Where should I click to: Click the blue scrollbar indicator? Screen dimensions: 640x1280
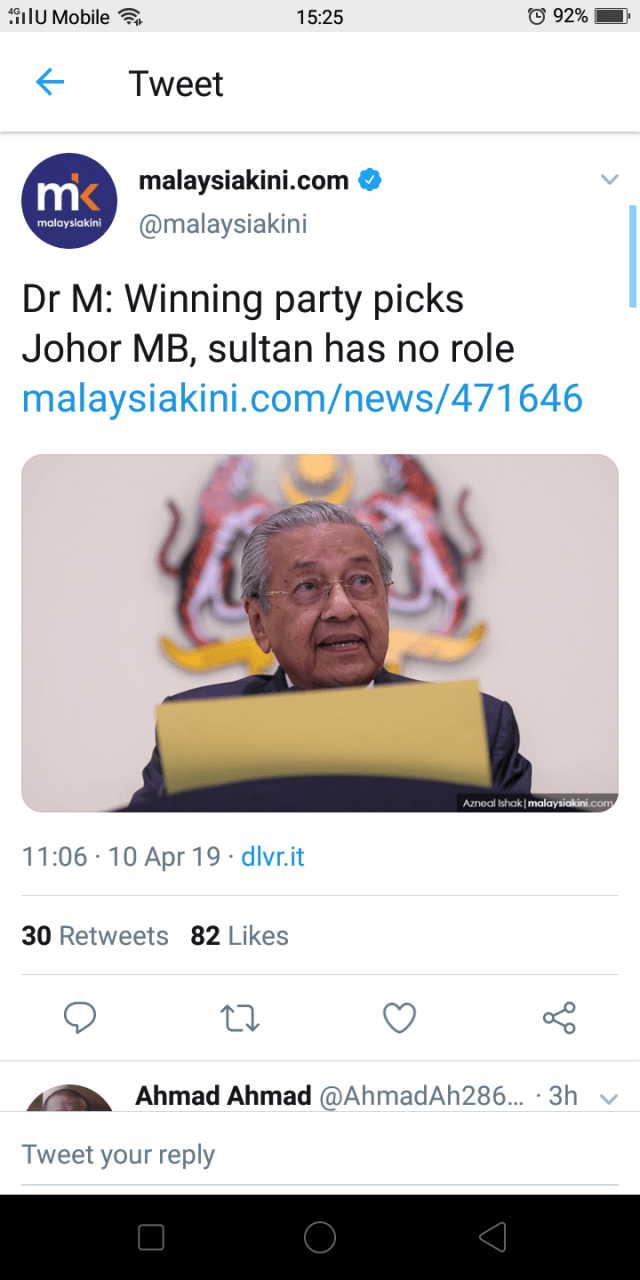pyautogui.click(x=632, y=256)
